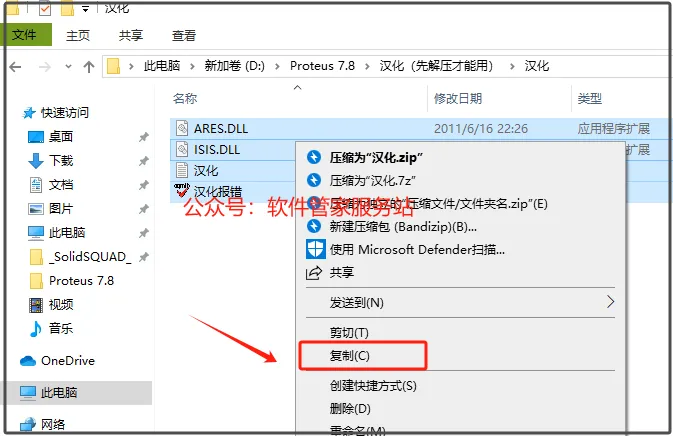The image size is (673, 436).
Task: Open 发送到(N) submenu
Action: coord(460,303)
